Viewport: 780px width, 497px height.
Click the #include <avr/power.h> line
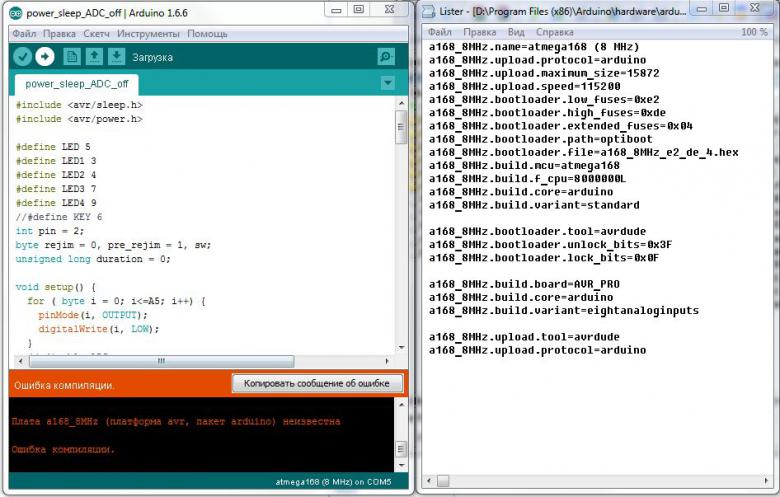click(x=79, y=119)
